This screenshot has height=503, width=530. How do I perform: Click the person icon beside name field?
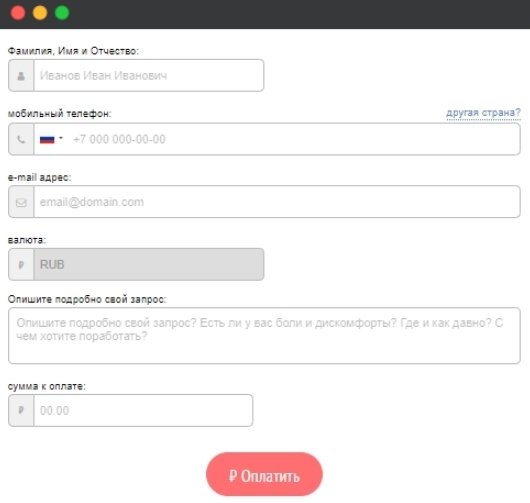21,75
